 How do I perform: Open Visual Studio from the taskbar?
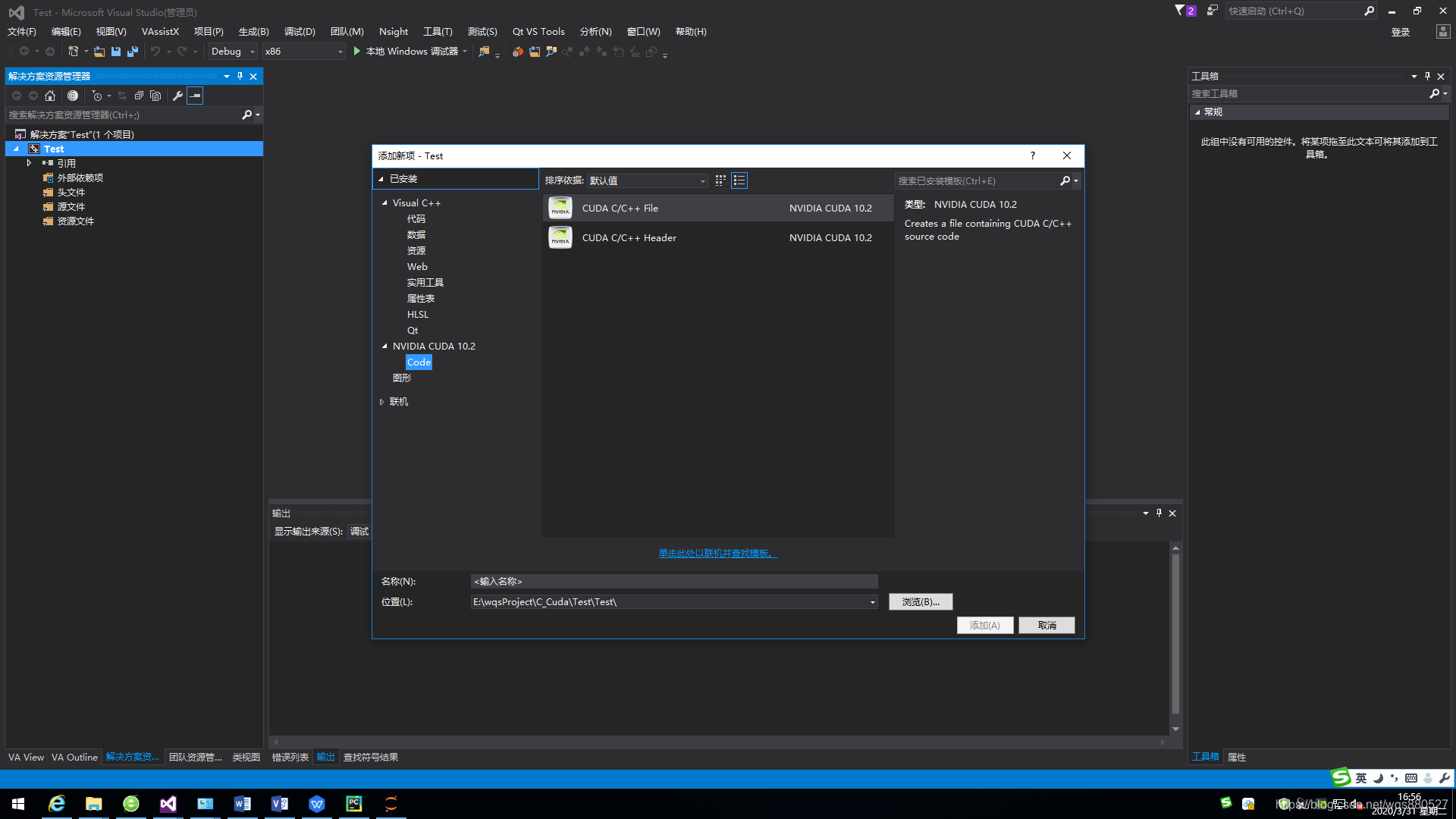[168, 803]
